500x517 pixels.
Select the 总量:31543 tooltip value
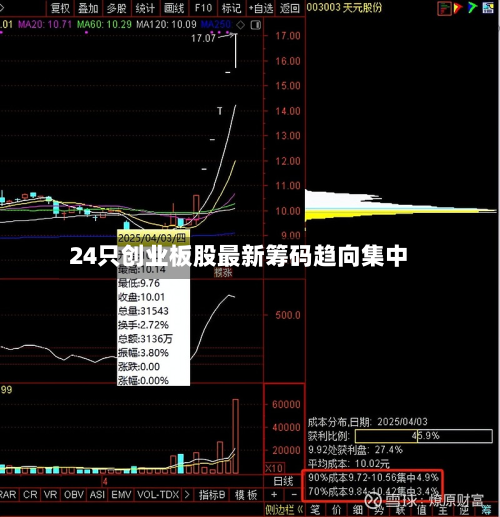pyautogui.click(x=143, y=311)
